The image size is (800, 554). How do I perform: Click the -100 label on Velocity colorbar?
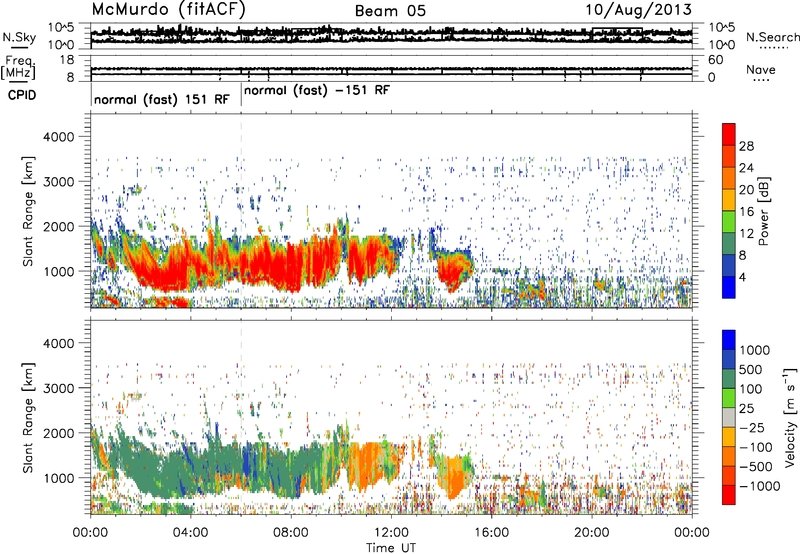pyautogui.click(x=756, y=447)
